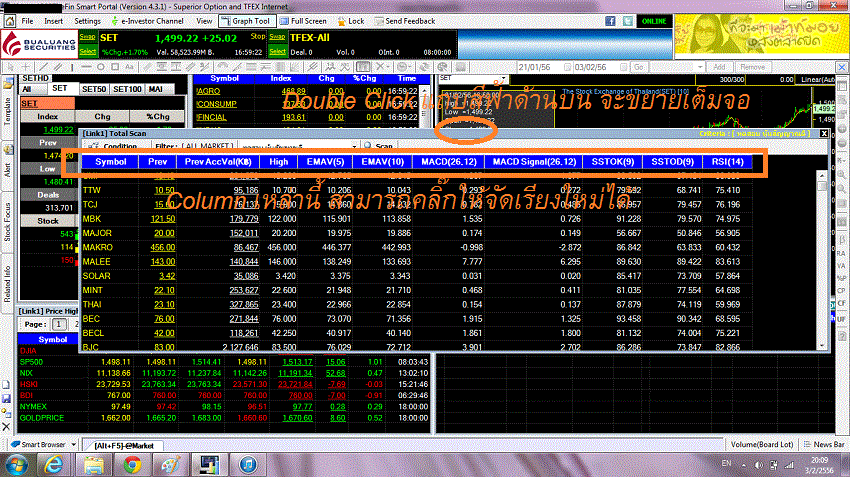
Task: Click the X icon at left sidebar bottom
Action: [6, 427]
